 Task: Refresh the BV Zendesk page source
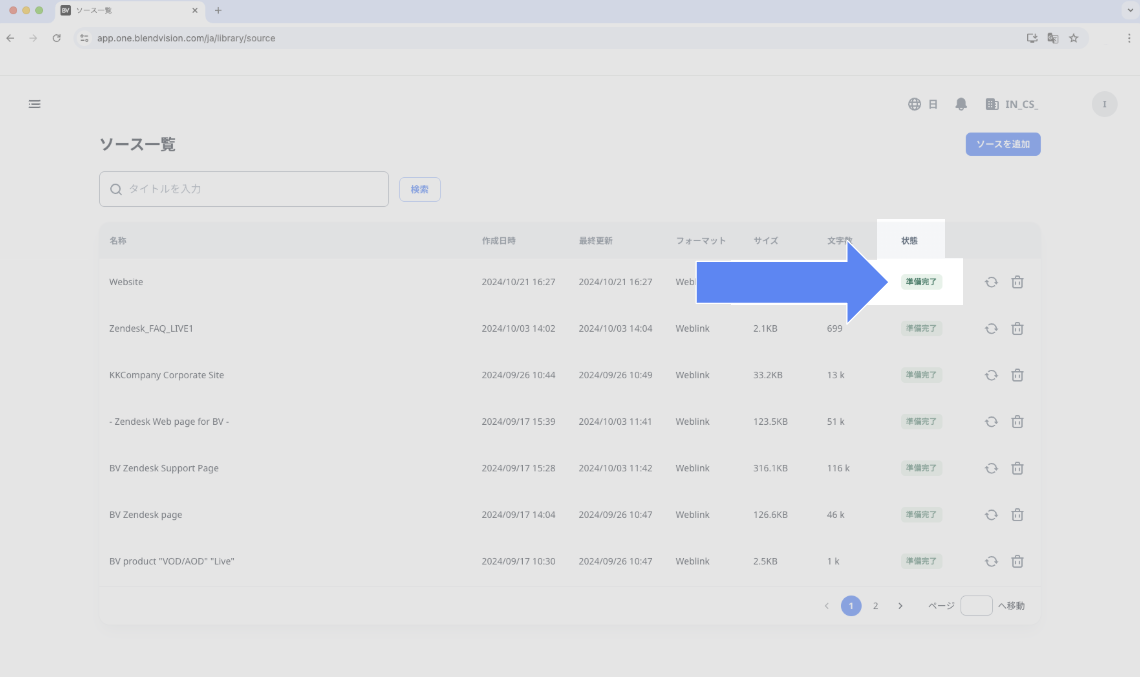(x=991, y=515)
